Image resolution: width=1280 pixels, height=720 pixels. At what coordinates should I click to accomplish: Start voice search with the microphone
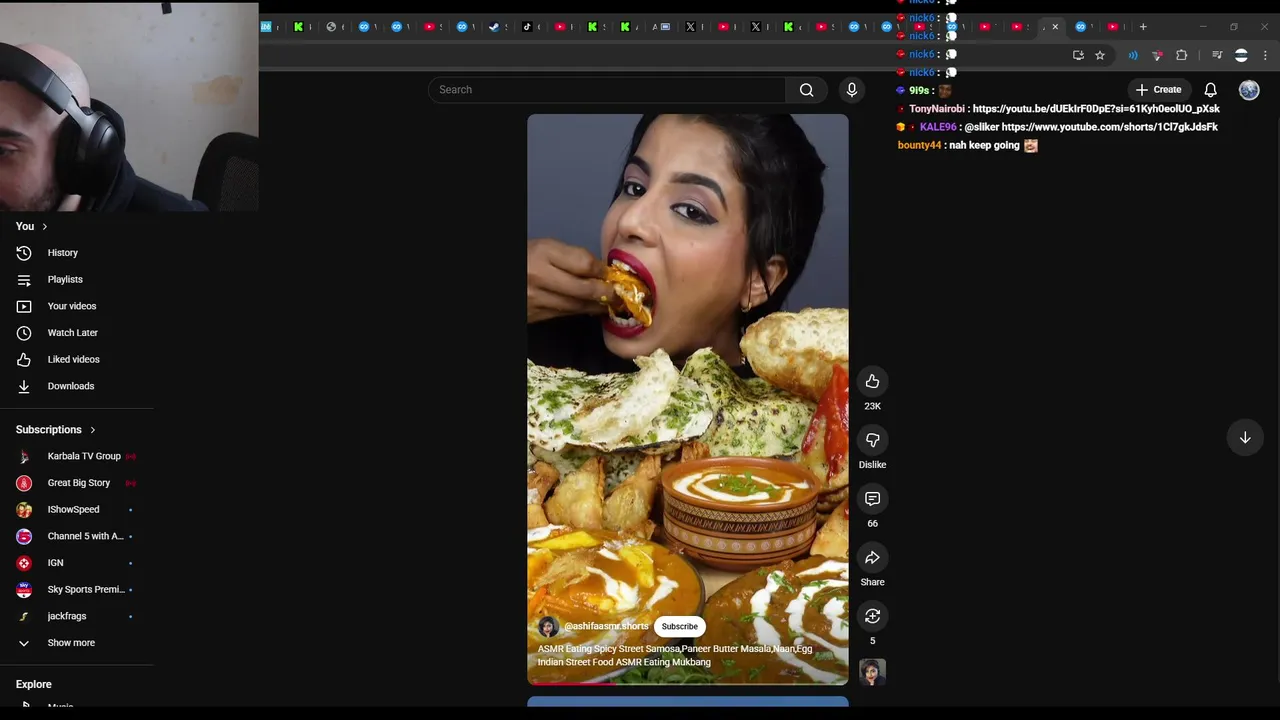852,90
